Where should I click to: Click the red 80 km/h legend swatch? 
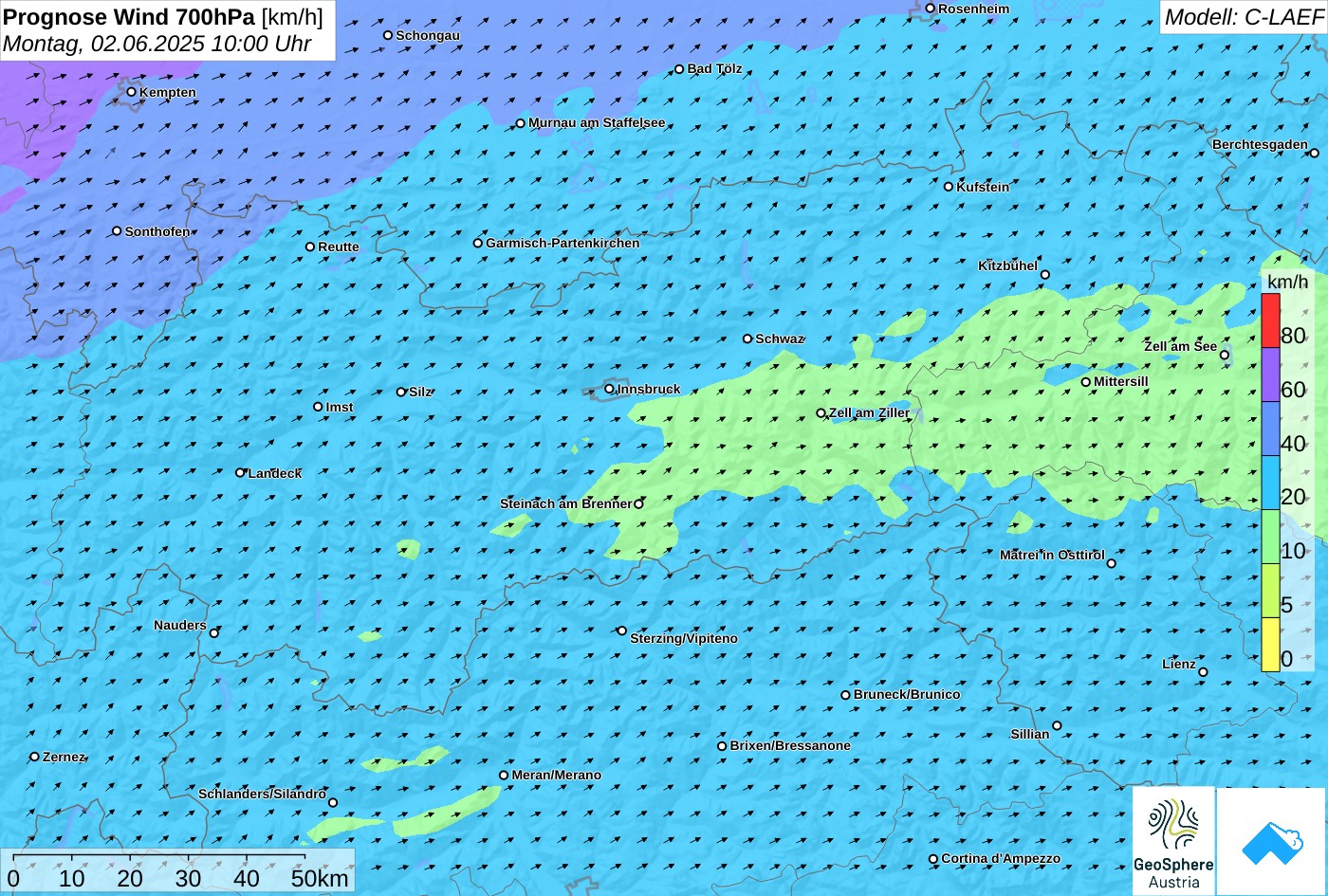1270,320
